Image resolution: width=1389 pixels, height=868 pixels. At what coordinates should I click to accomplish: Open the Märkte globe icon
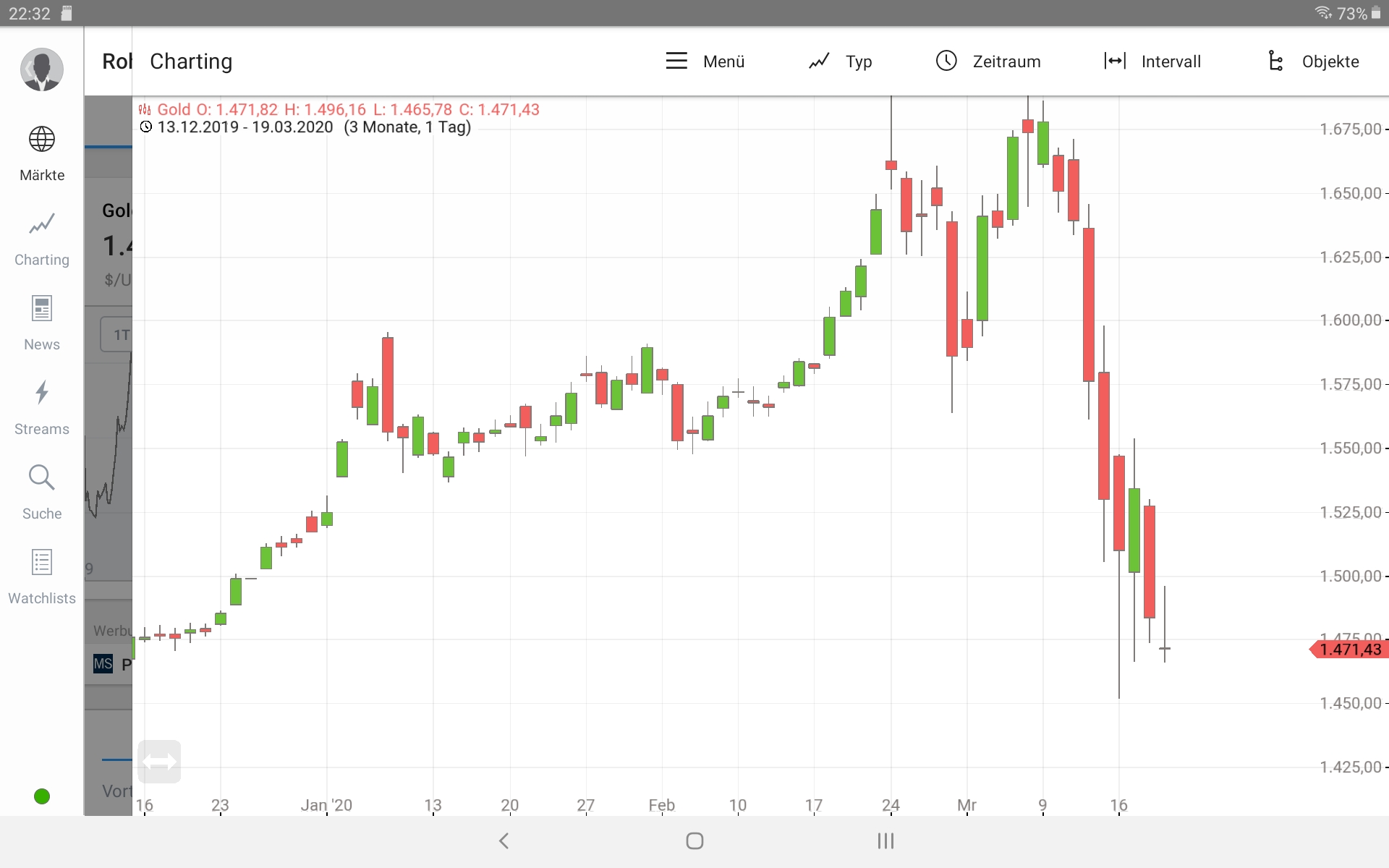pyautogui.click(x=42, y=140)
